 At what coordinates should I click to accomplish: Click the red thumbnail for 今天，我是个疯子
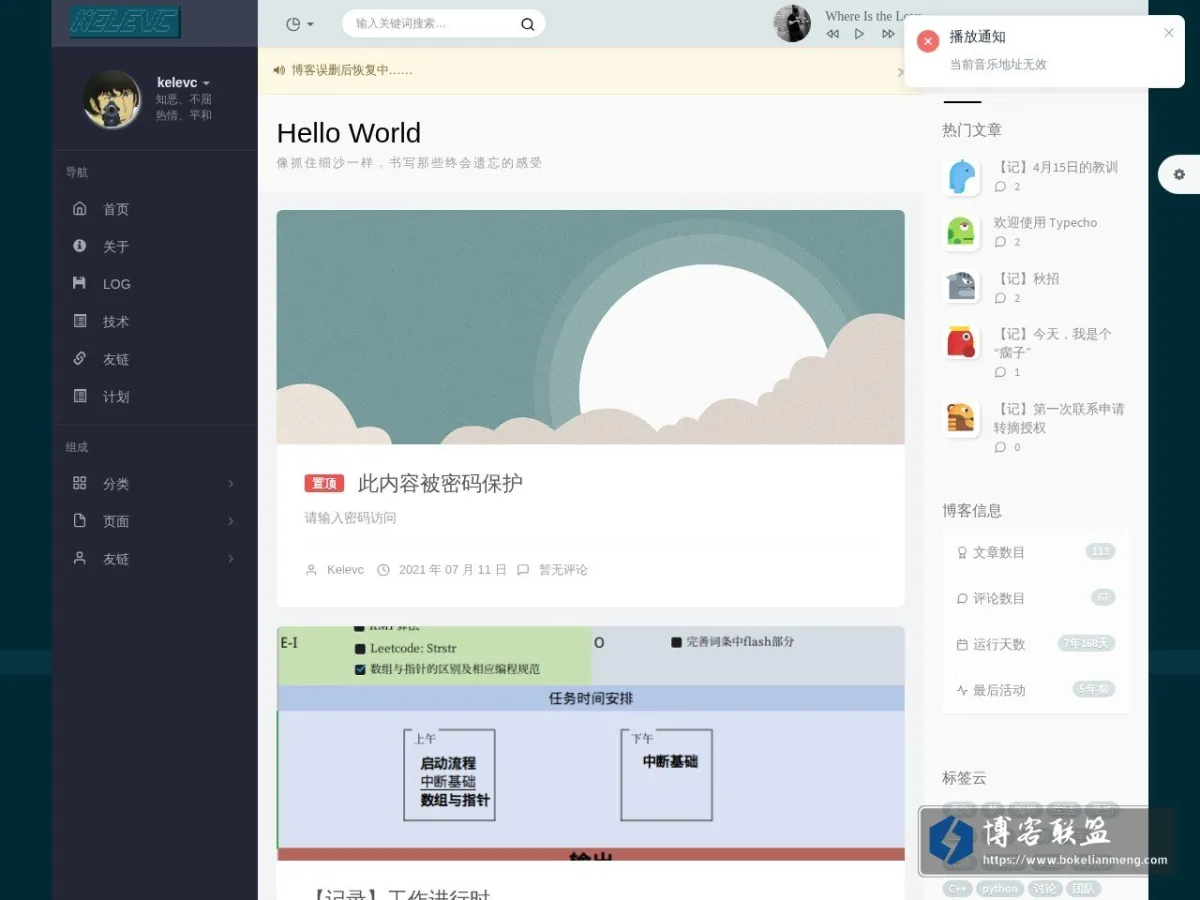[x=961, y=342]
